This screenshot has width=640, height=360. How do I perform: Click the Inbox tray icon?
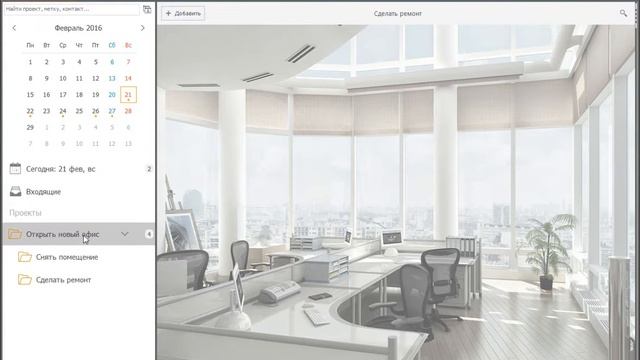coord(16,191)
